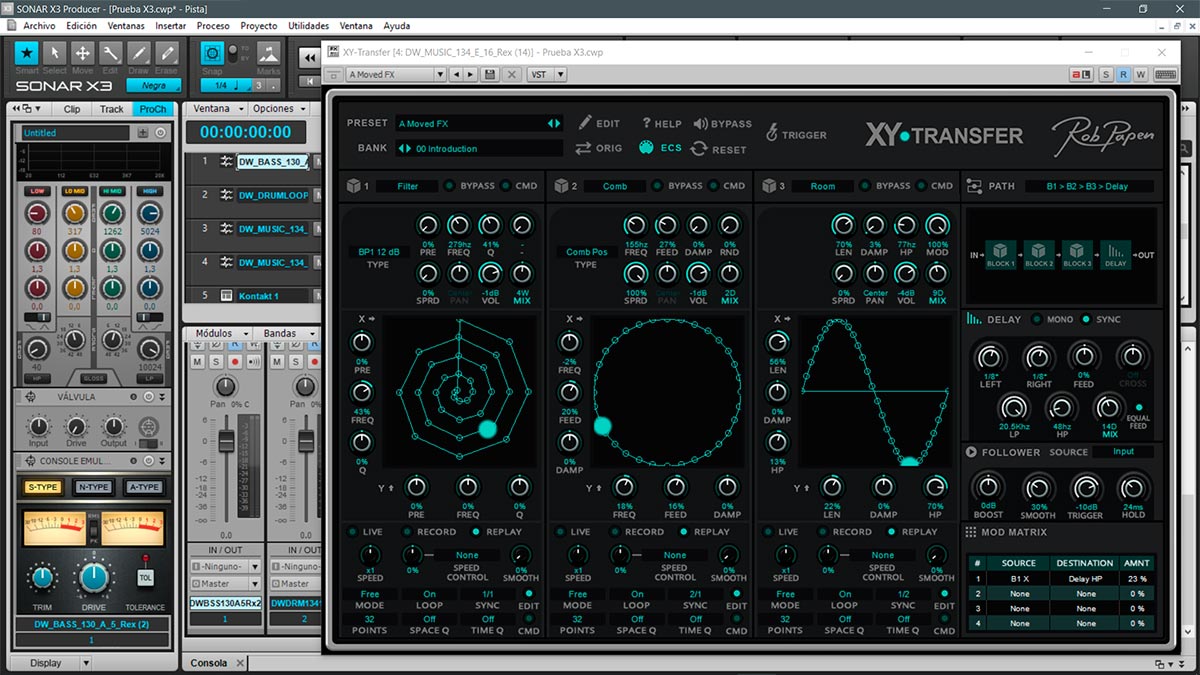Select the A-TYPE console emulator button
This screenshot has width=1200, height=675.
[x=144, y=487]
